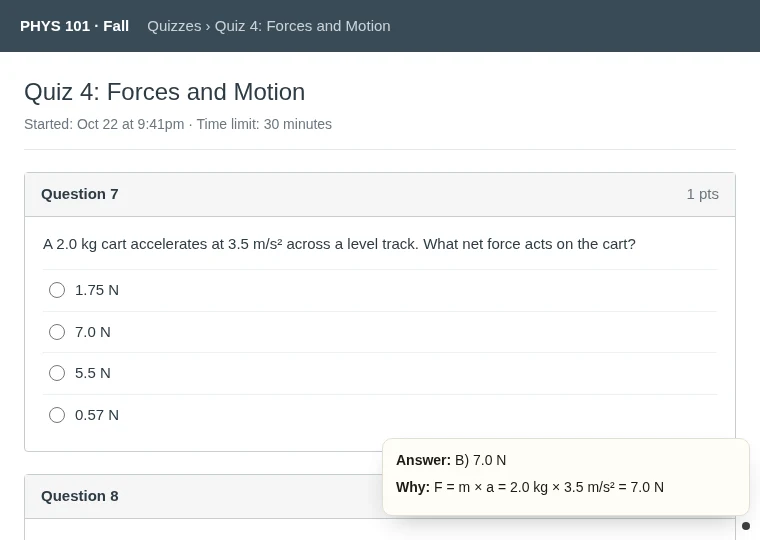The height and width of the screenshot is (540, 760).
Task: Click Quiz 4: Forces and Motion breadcrumb
Action: tap(302, 26)
